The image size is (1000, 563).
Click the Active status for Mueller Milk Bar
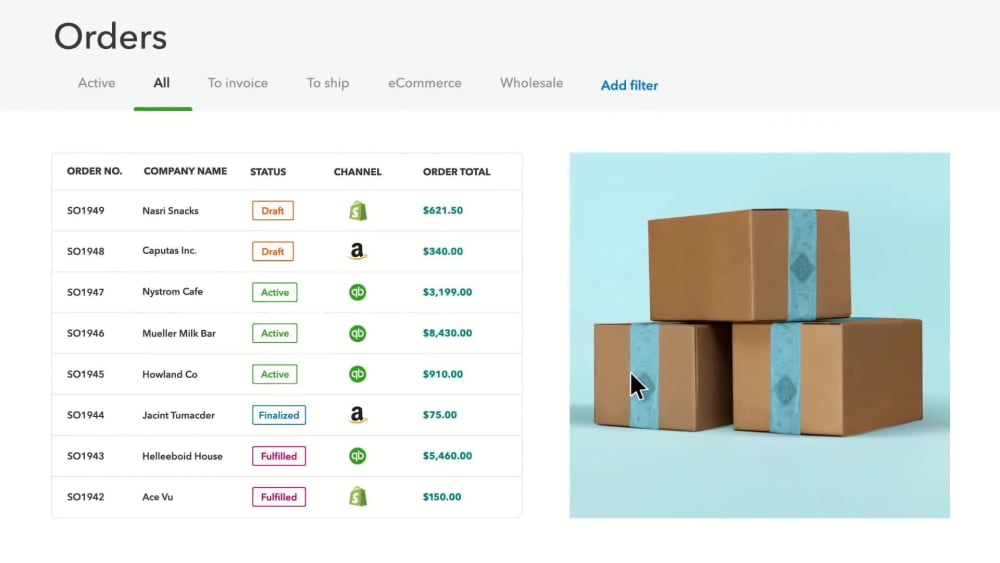[275, 333]
